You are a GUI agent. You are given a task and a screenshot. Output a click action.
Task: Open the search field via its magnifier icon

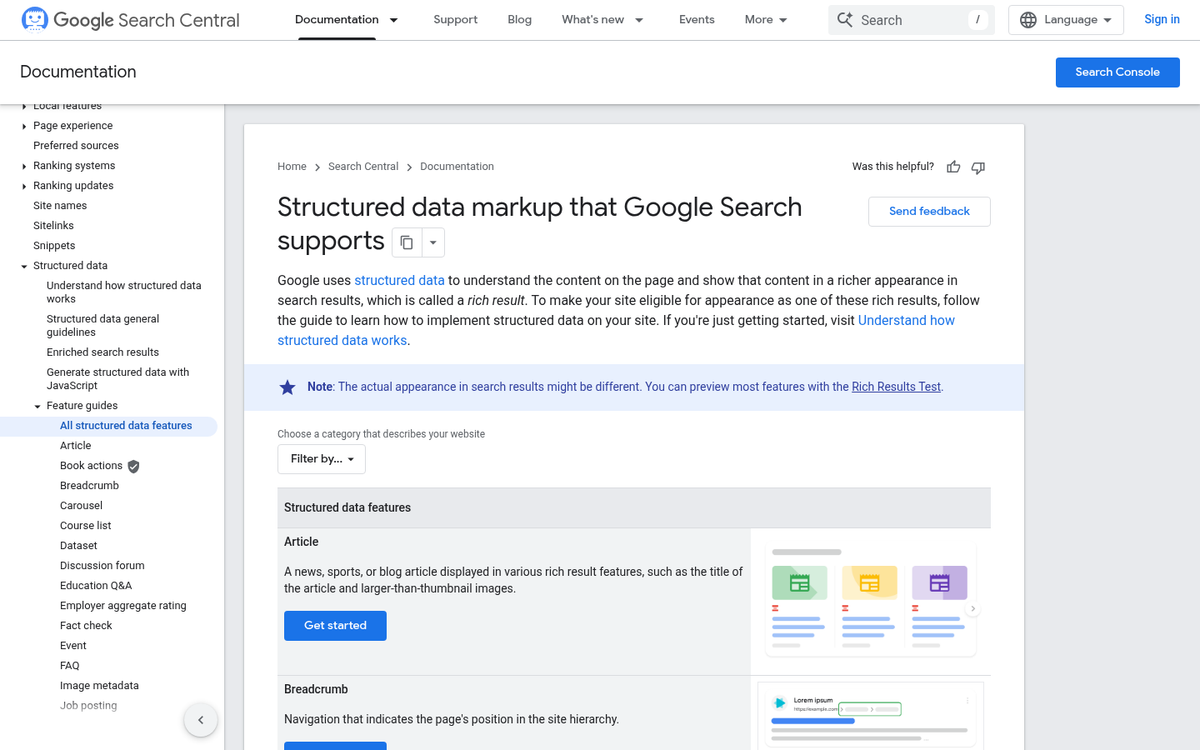[x=845, y=19]
